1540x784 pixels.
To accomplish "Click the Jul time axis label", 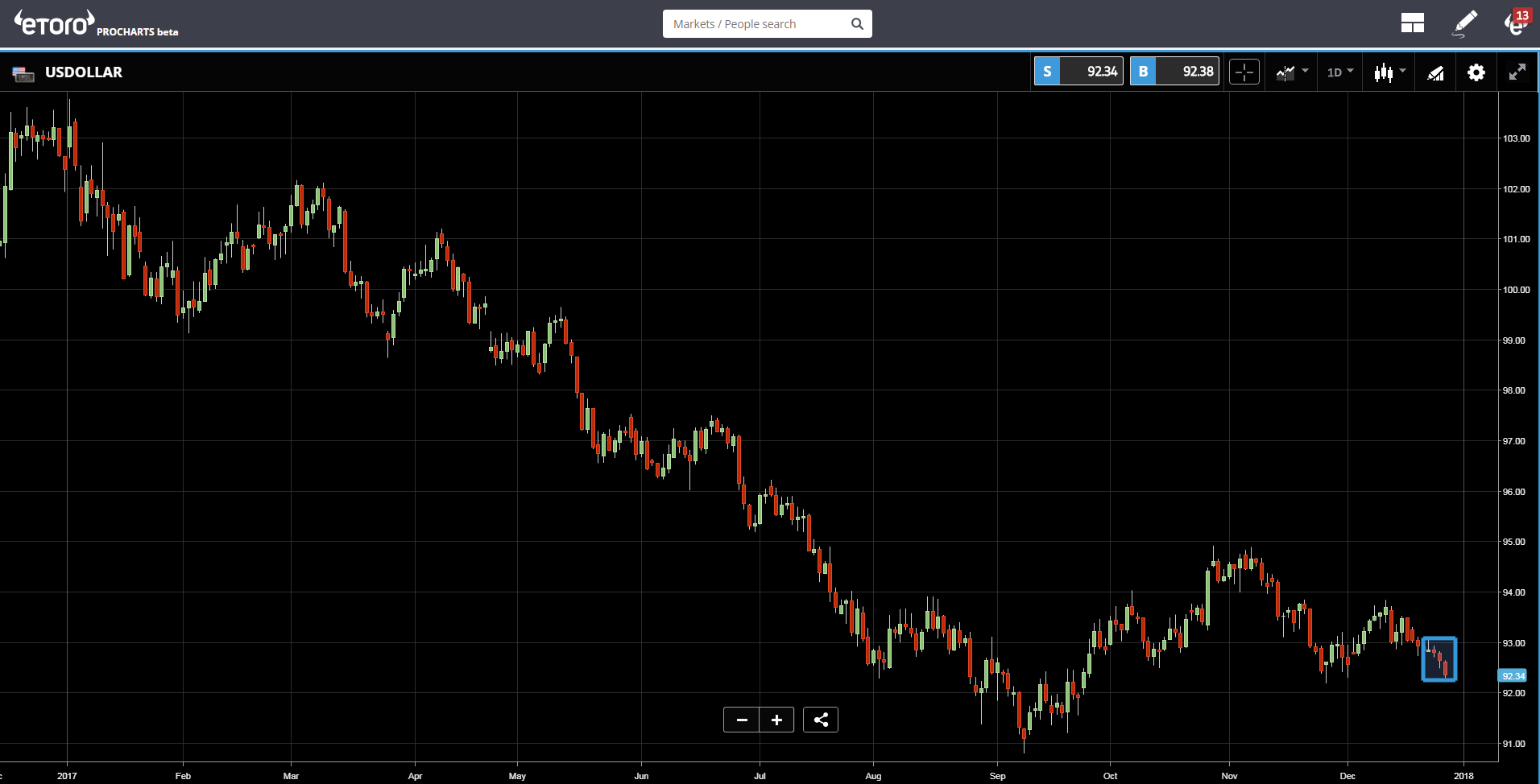I will tap(760, 776).
